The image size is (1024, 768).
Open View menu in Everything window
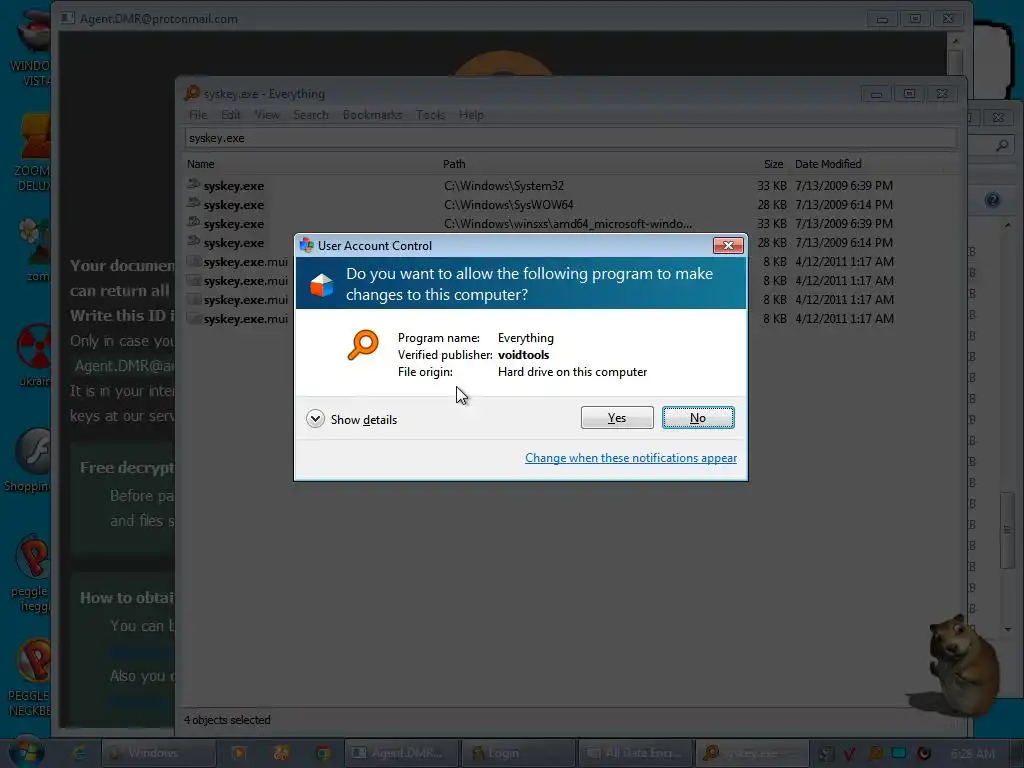(x=266, y=115)
